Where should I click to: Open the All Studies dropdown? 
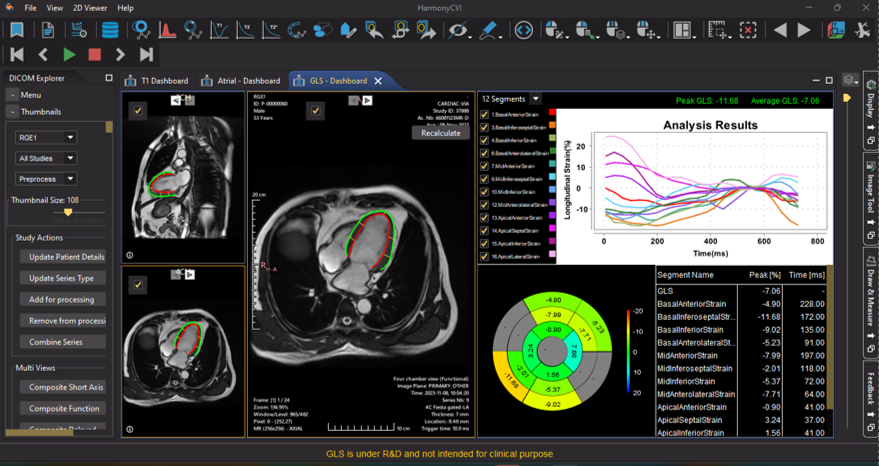click(x=70, y=158)
